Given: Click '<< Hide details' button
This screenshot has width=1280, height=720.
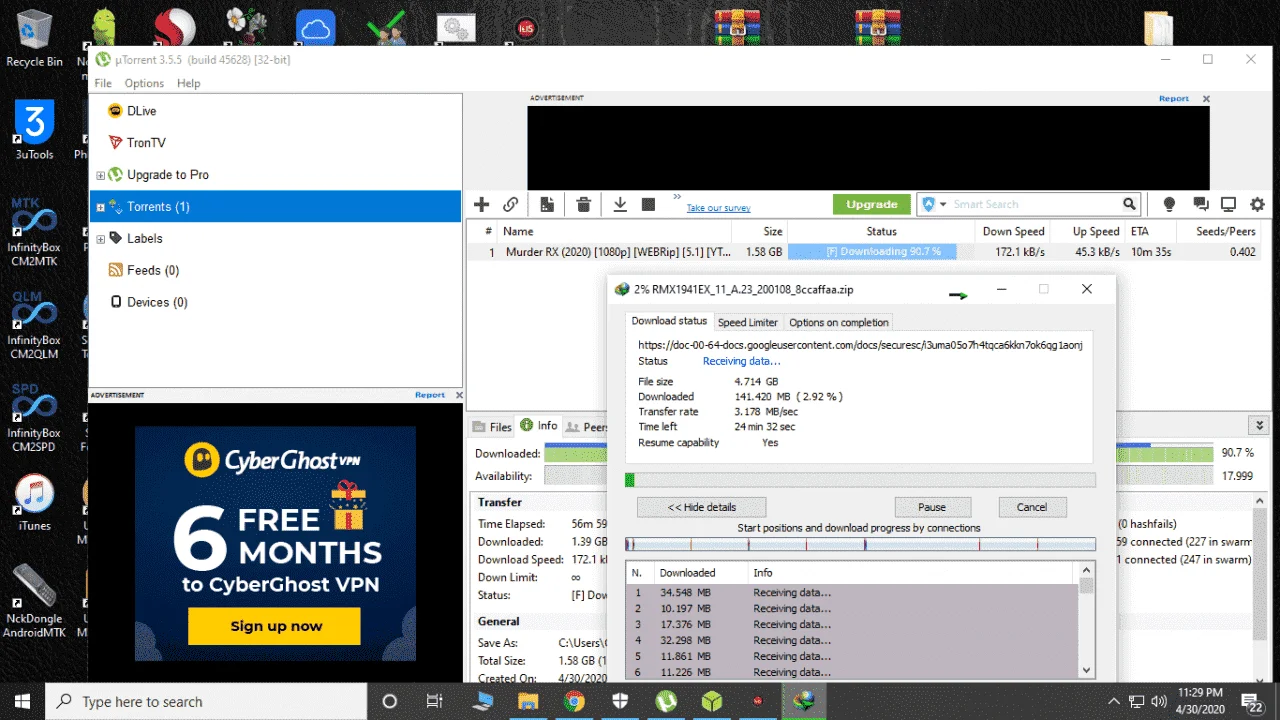Looking at the screenshot, I should coord(701,507).
